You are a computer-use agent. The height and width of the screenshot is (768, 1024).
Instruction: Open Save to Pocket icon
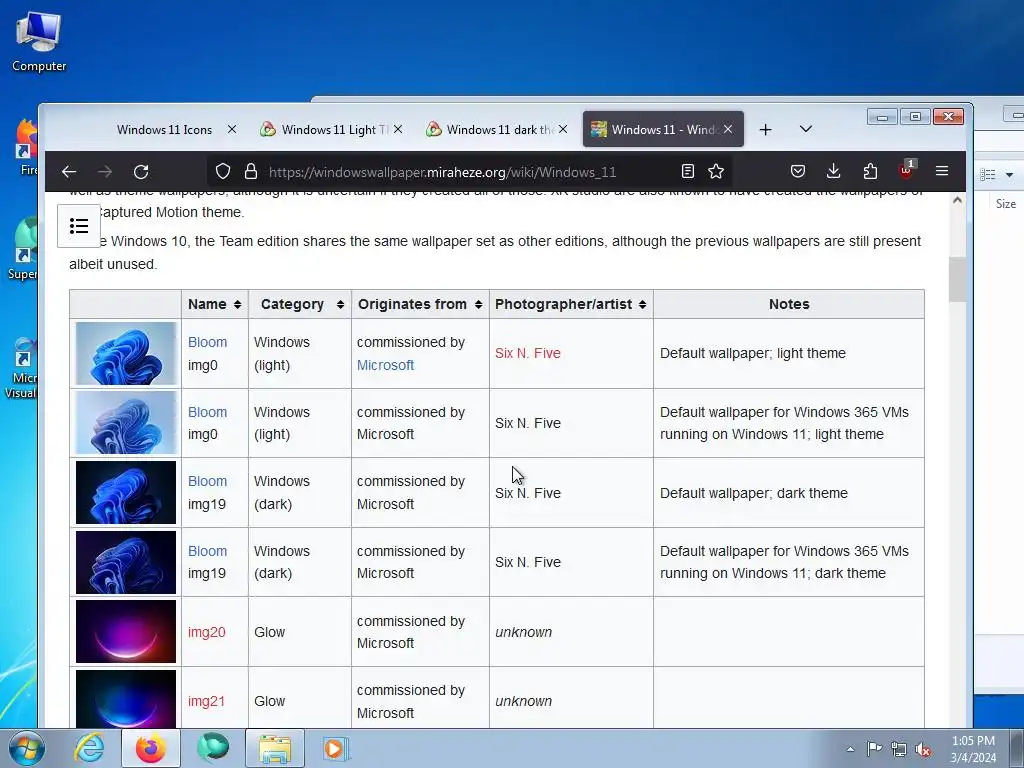tap(797, 171)
